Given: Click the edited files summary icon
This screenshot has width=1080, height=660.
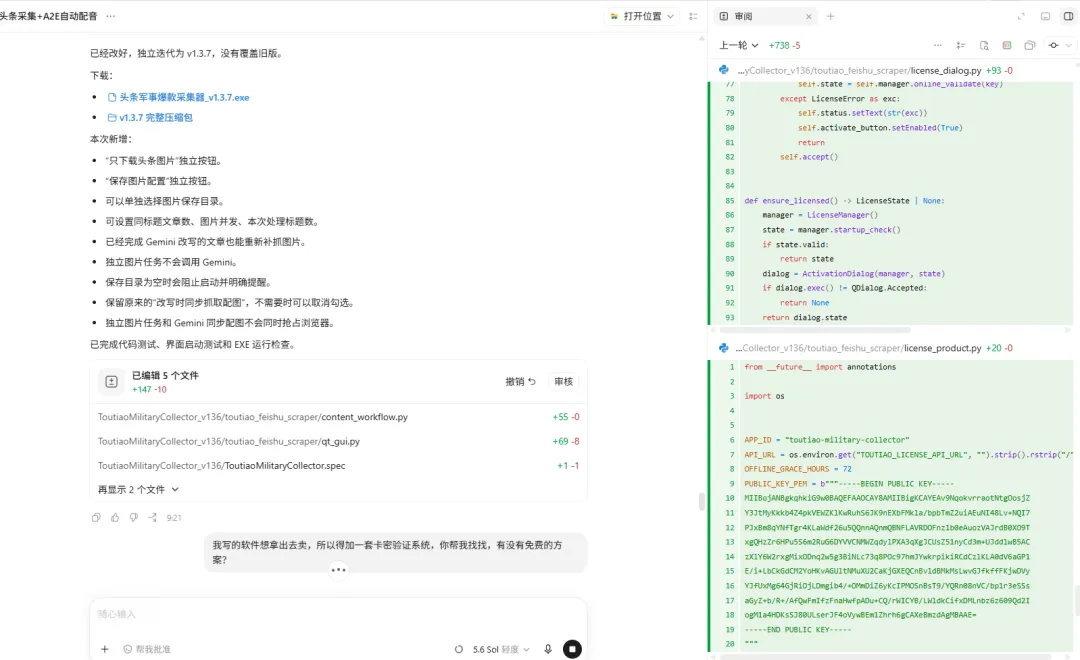Looking at the screenshot, I should (x=111, y=382).
